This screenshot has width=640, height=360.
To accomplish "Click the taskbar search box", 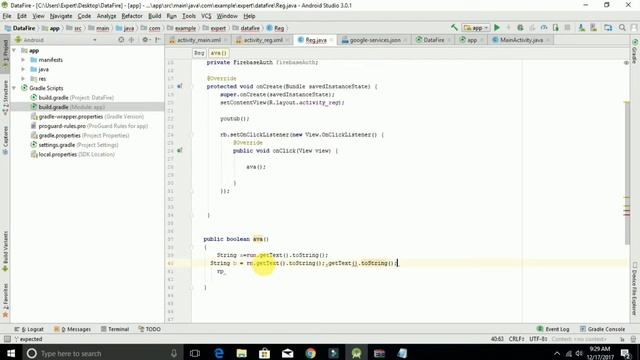I will click(x=102, y=353).
